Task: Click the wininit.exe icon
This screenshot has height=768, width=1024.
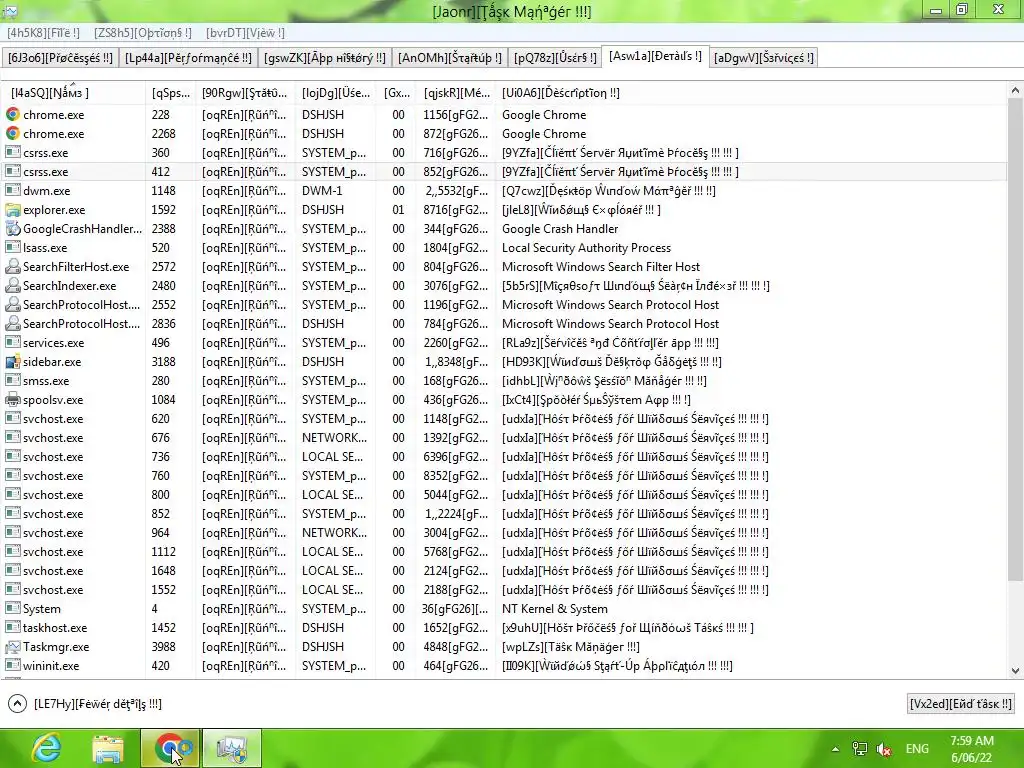Action: coord(12,665)
